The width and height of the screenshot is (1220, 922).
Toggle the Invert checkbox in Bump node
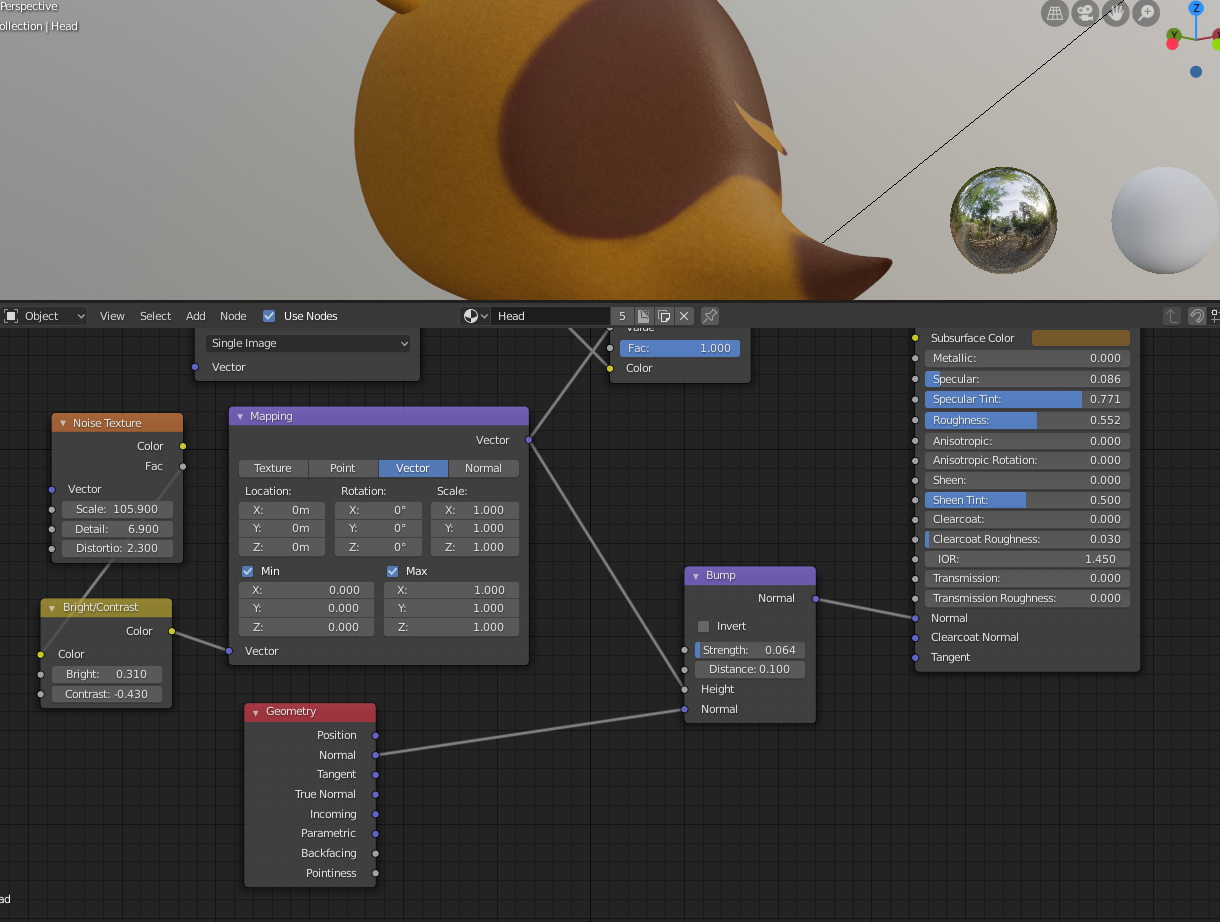[x=703, y=626]
